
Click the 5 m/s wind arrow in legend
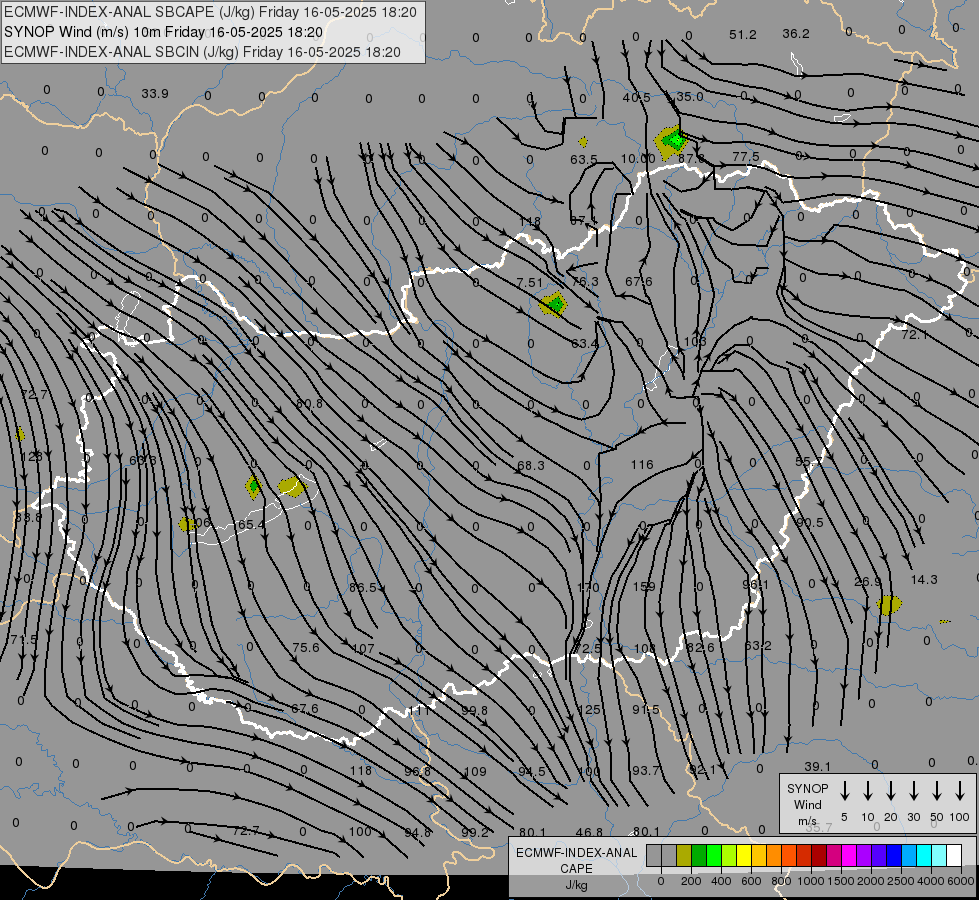[845, 791]
